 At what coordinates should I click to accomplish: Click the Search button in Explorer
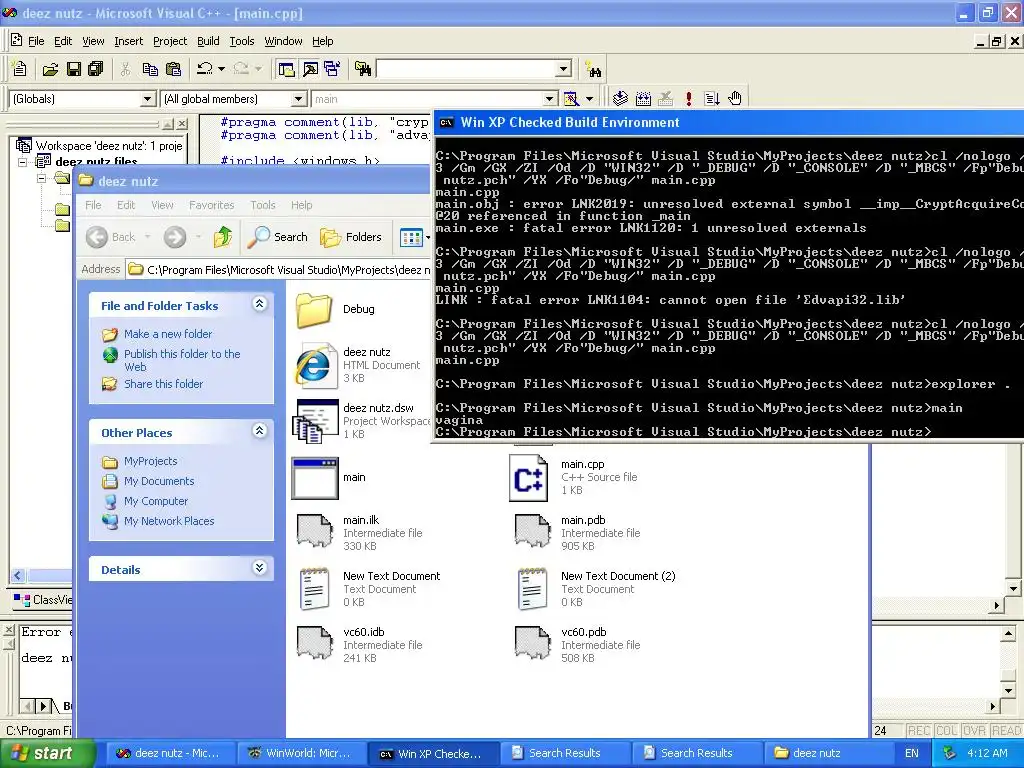[x=278, y=237]
